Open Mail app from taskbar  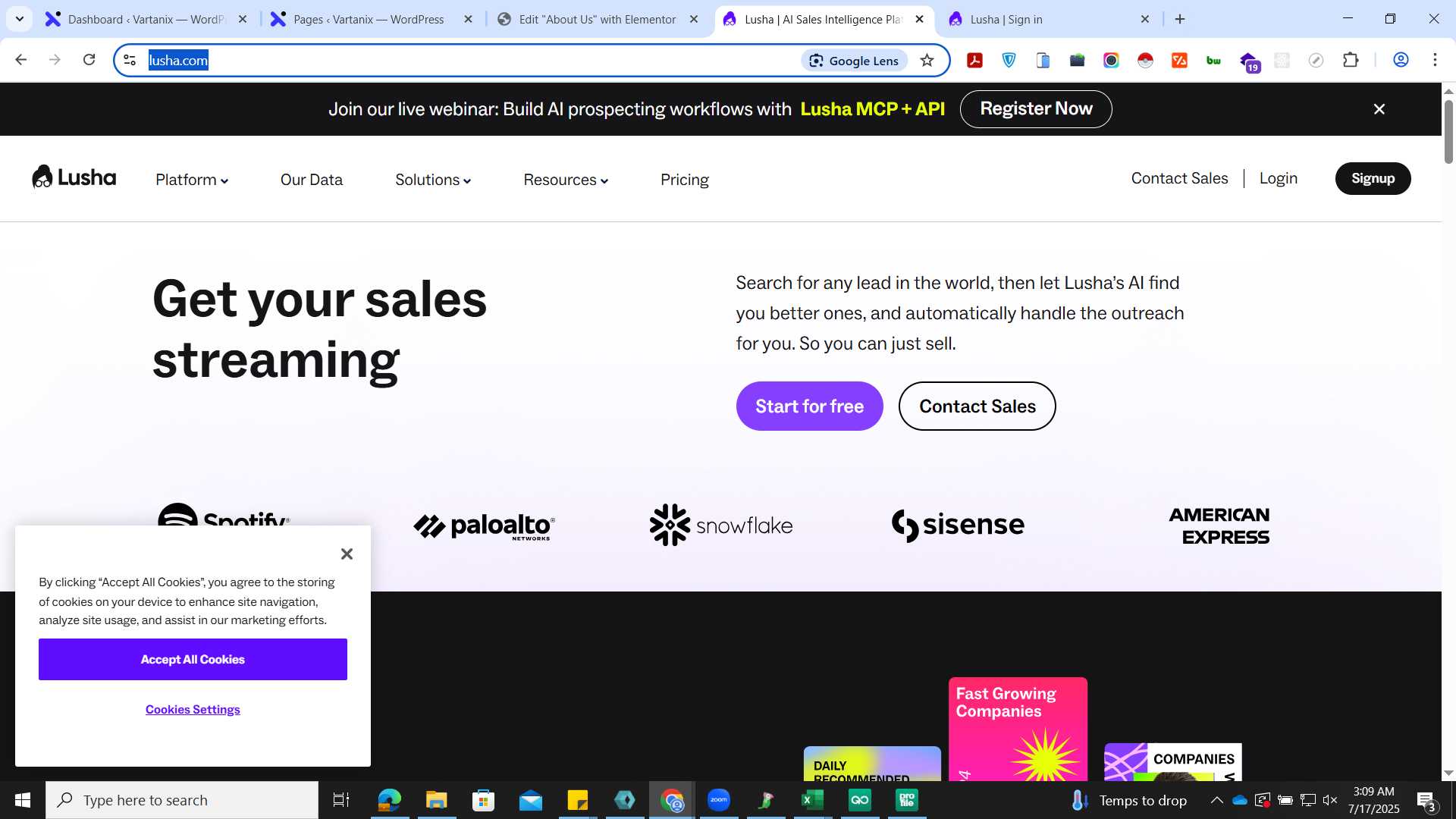coord(531,800)
